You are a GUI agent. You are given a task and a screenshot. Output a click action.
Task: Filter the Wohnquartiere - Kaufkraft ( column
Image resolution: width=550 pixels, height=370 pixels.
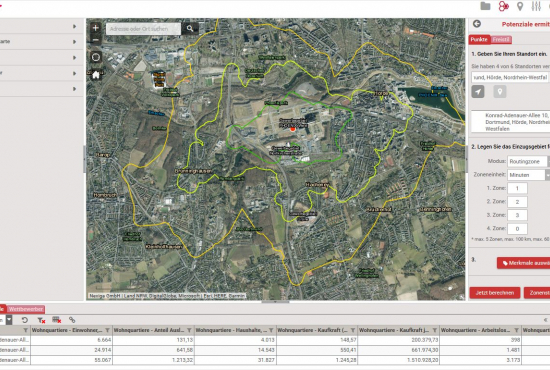coord(353,330)
